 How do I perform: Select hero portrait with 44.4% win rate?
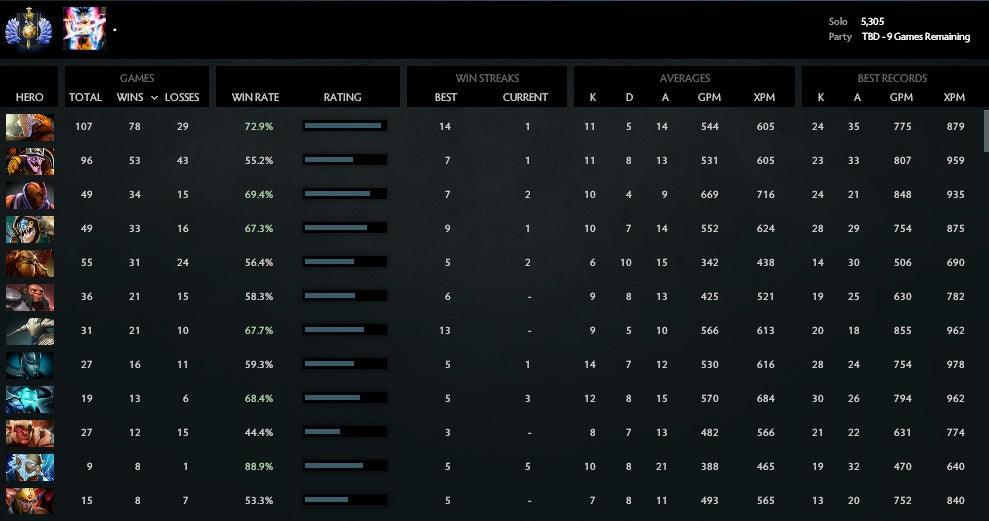(29, 433)
